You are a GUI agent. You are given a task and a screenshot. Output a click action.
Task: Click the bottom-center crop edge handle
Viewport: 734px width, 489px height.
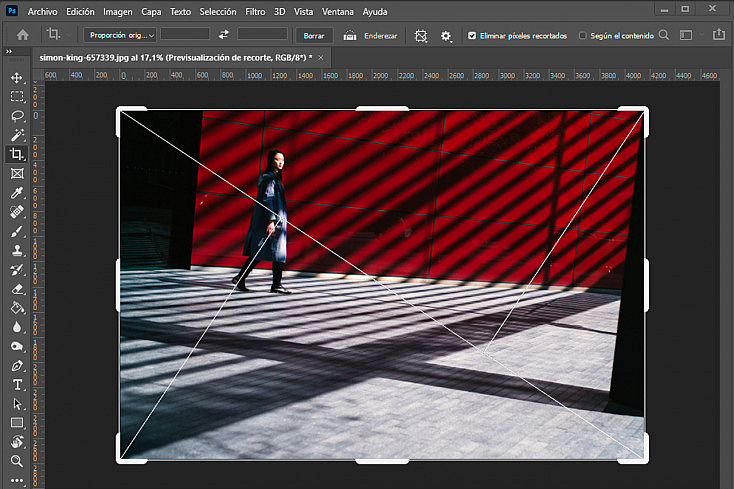tap(382, 461)
